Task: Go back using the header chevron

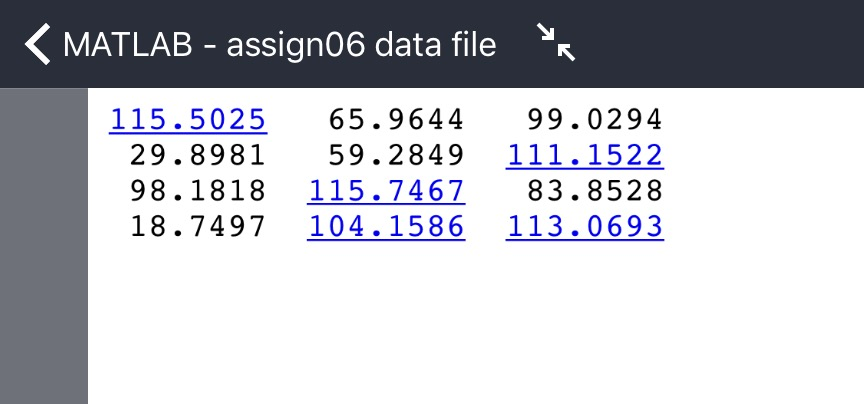Action: 37,45
